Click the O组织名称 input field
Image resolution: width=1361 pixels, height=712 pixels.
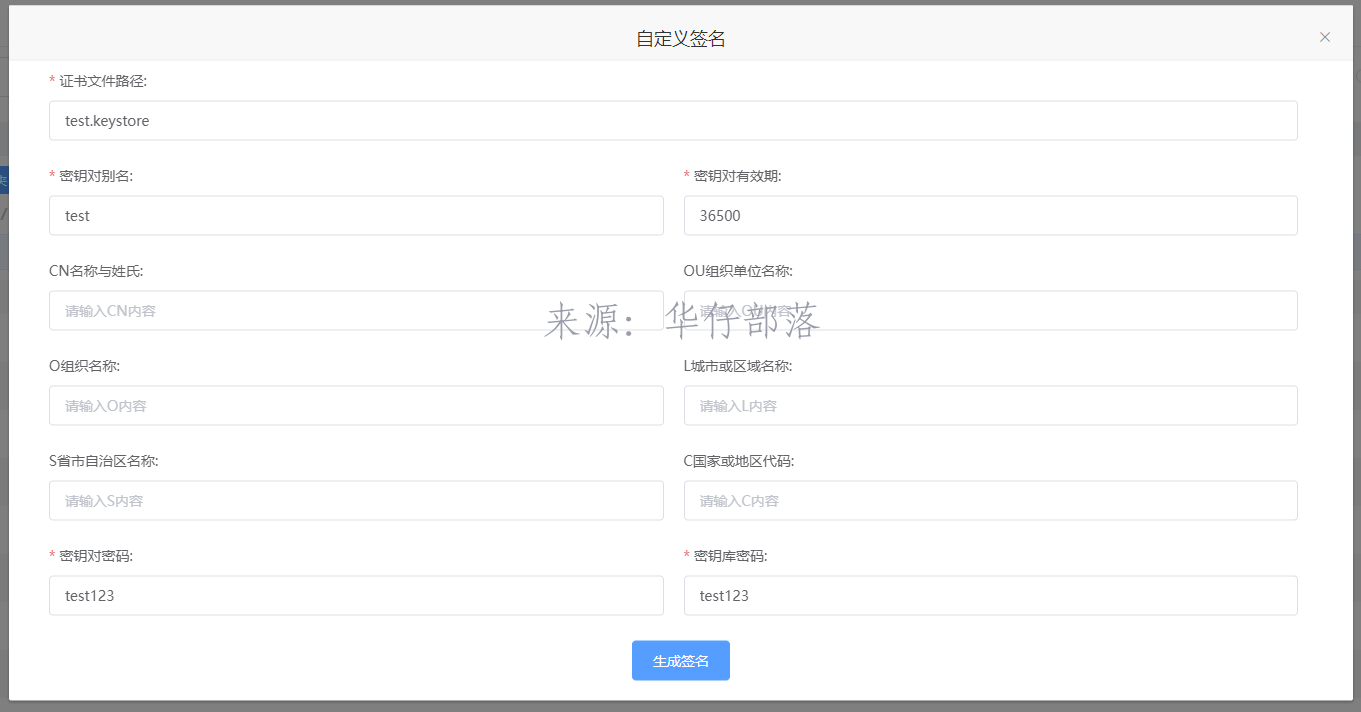coord(356,406)
